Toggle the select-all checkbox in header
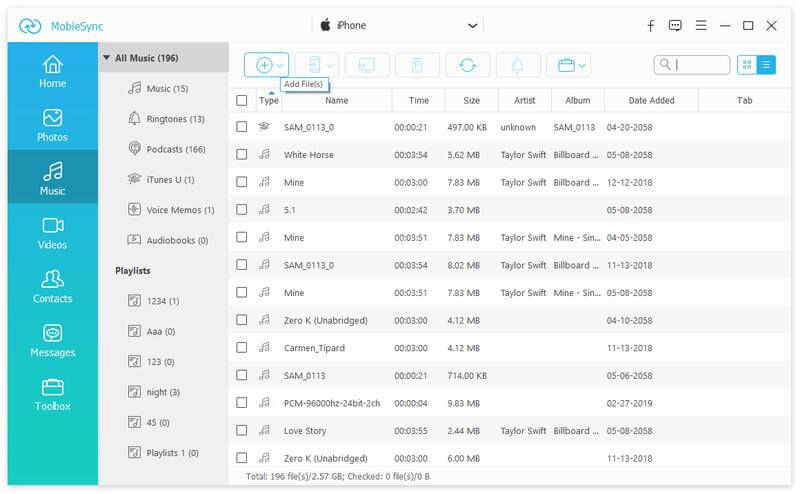This screenshot has width=800, height=494. [242, 101]
